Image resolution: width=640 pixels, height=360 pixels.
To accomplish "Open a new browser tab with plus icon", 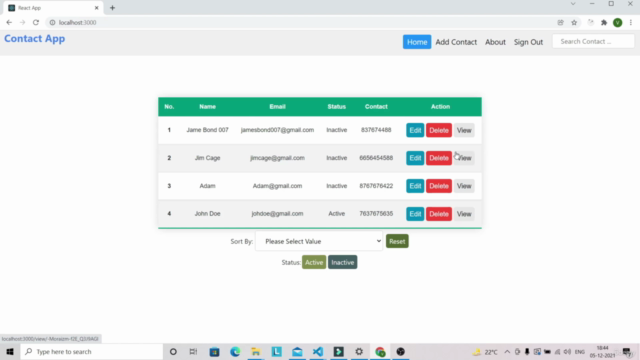I will pos(112,8).
